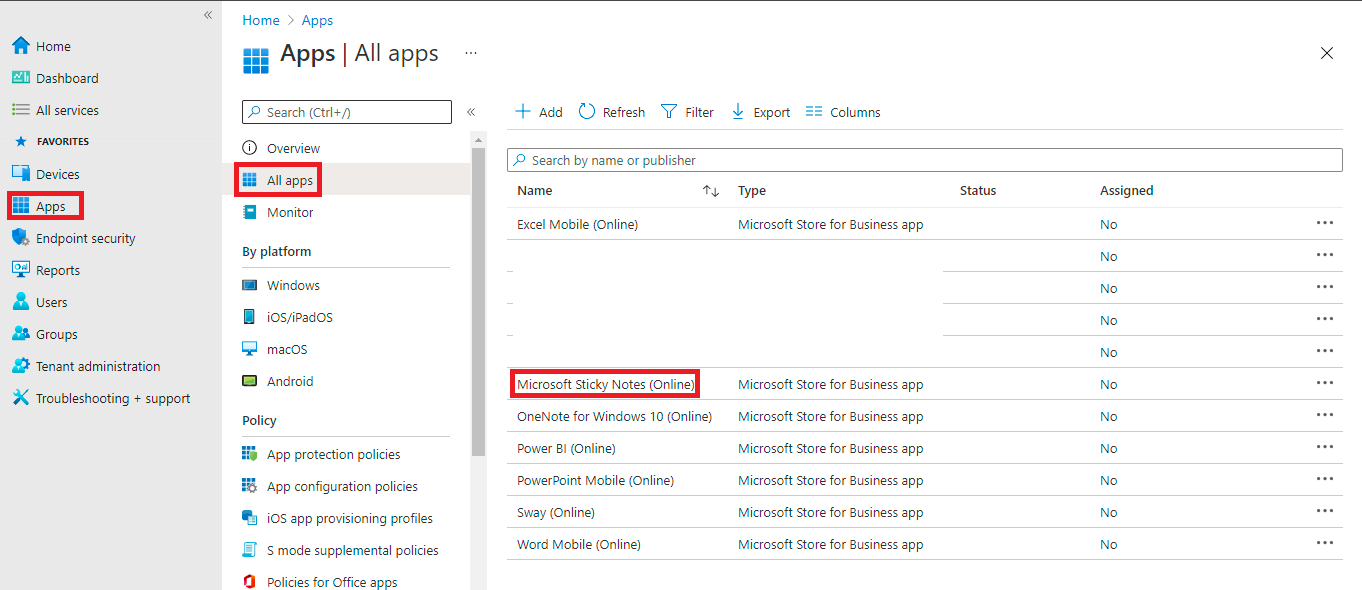This screenshot has width=1362, height=590.
Task: Open more options for OneNote for Windows 10
Action: coord(1325,415)
